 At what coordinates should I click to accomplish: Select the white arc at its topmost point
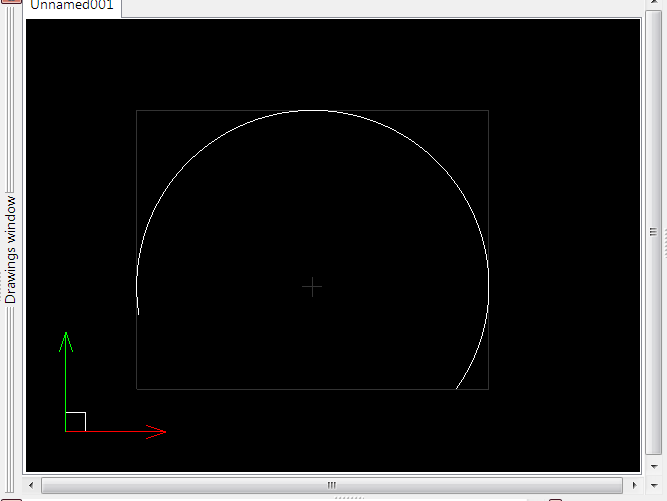click(x=312, y=110)
